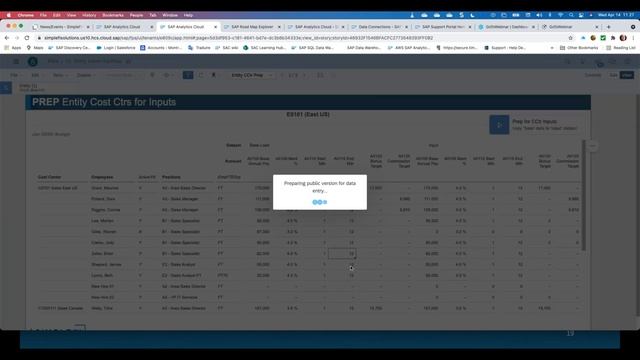640x360 pixels.
Task: Open the History menu in macOS menu bar
Action: click(x=89, y=15)
